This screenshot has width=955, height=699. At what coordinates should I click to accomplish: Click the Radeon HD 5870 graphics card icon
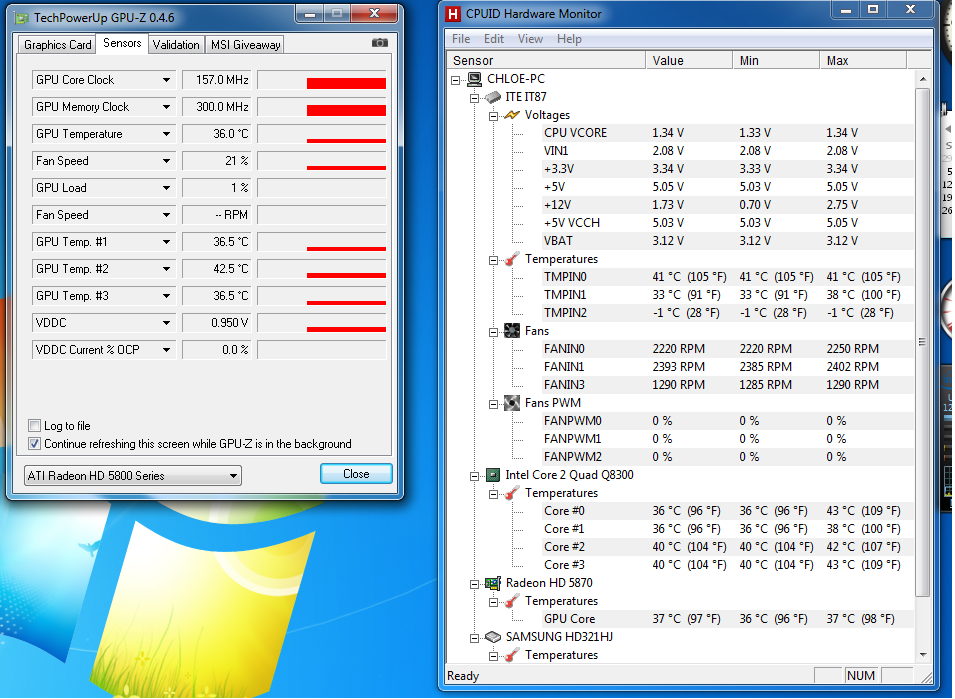coord(492,583)
